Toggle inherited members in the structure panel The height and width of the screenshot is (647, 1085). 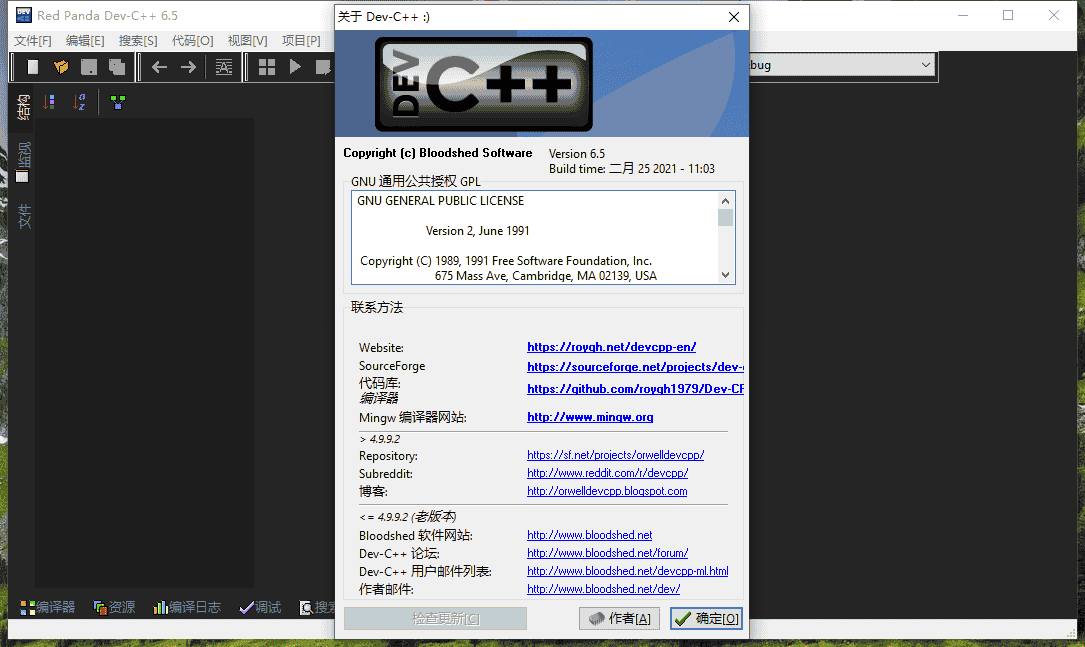pyautogui.click(x=117, y=101)
